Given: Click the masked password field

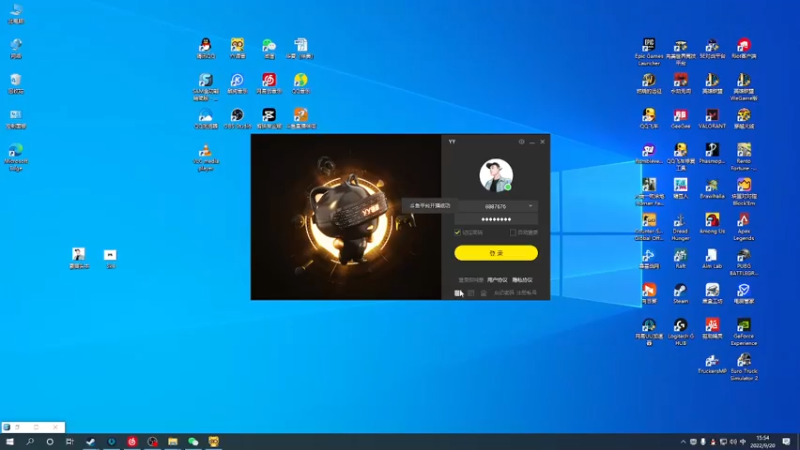Looking at the screenshot, I should [496, 219].
